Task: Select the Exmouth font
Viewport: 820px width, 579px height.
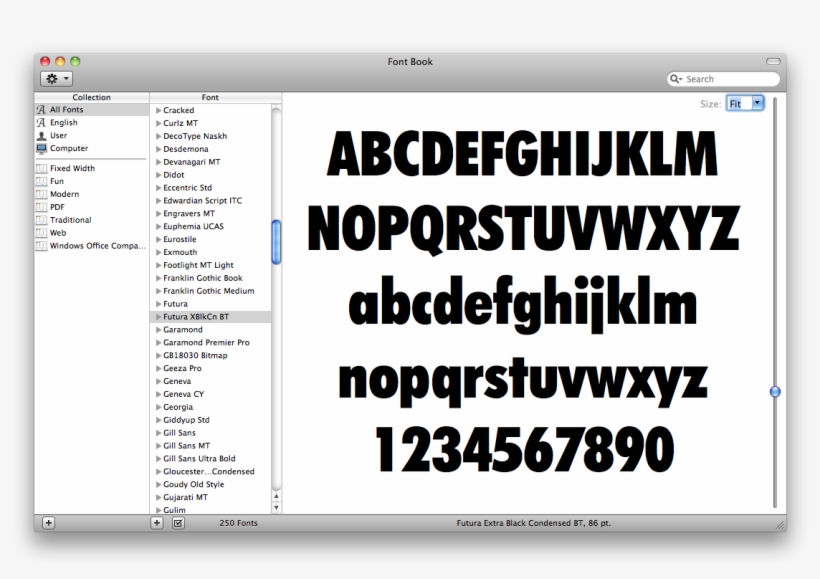Action: [x=180, y=252]
